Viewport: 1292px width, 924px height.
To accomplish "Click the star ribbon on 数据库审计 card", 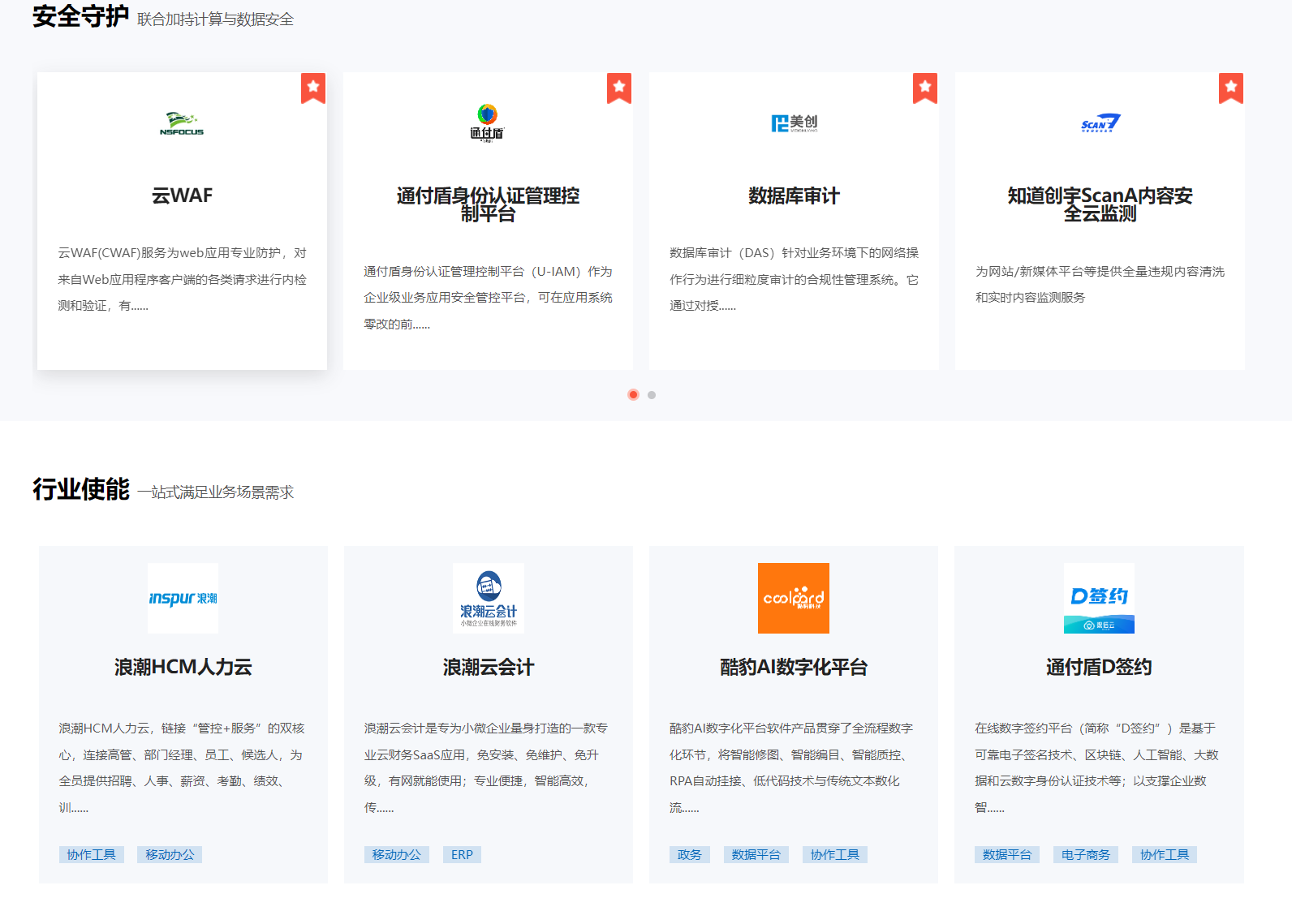I will [x=925, y=88].
